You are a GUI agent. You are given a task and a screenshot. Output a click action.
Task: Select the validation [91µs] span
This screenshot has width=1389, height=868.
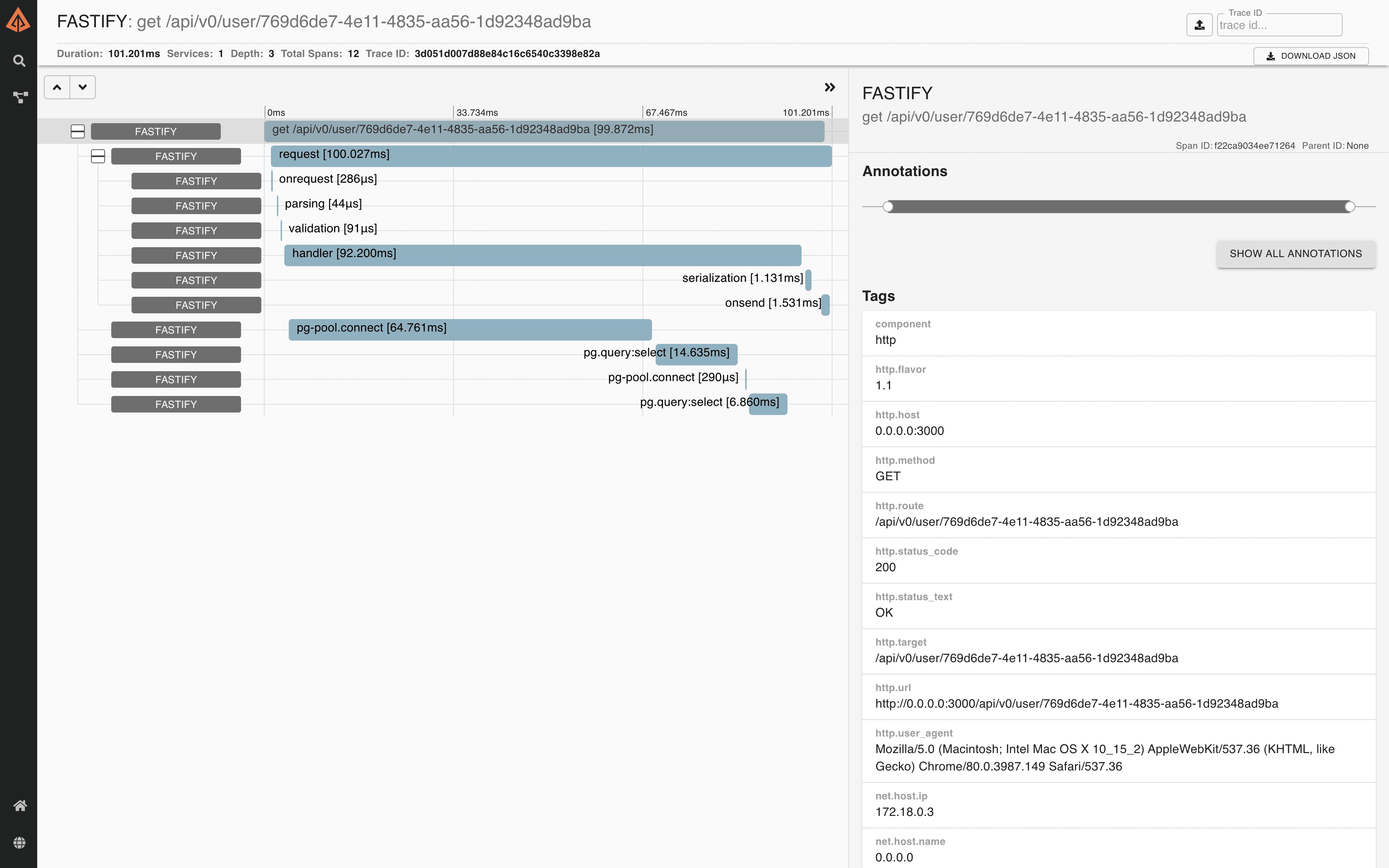332,229
